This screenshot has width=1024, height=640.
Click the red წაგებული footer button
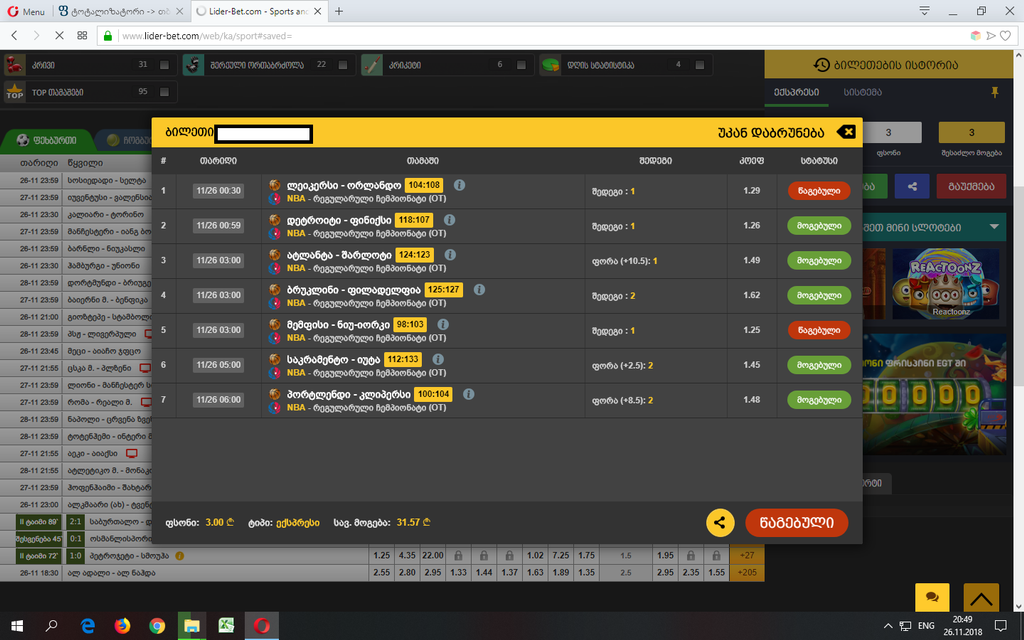pyautogui.click(x=797, y=522)
